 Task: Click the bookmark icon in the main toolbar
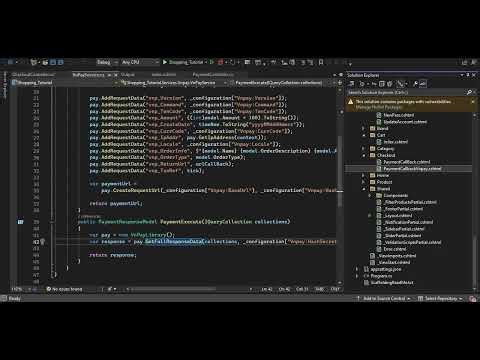tap(321, 62)
